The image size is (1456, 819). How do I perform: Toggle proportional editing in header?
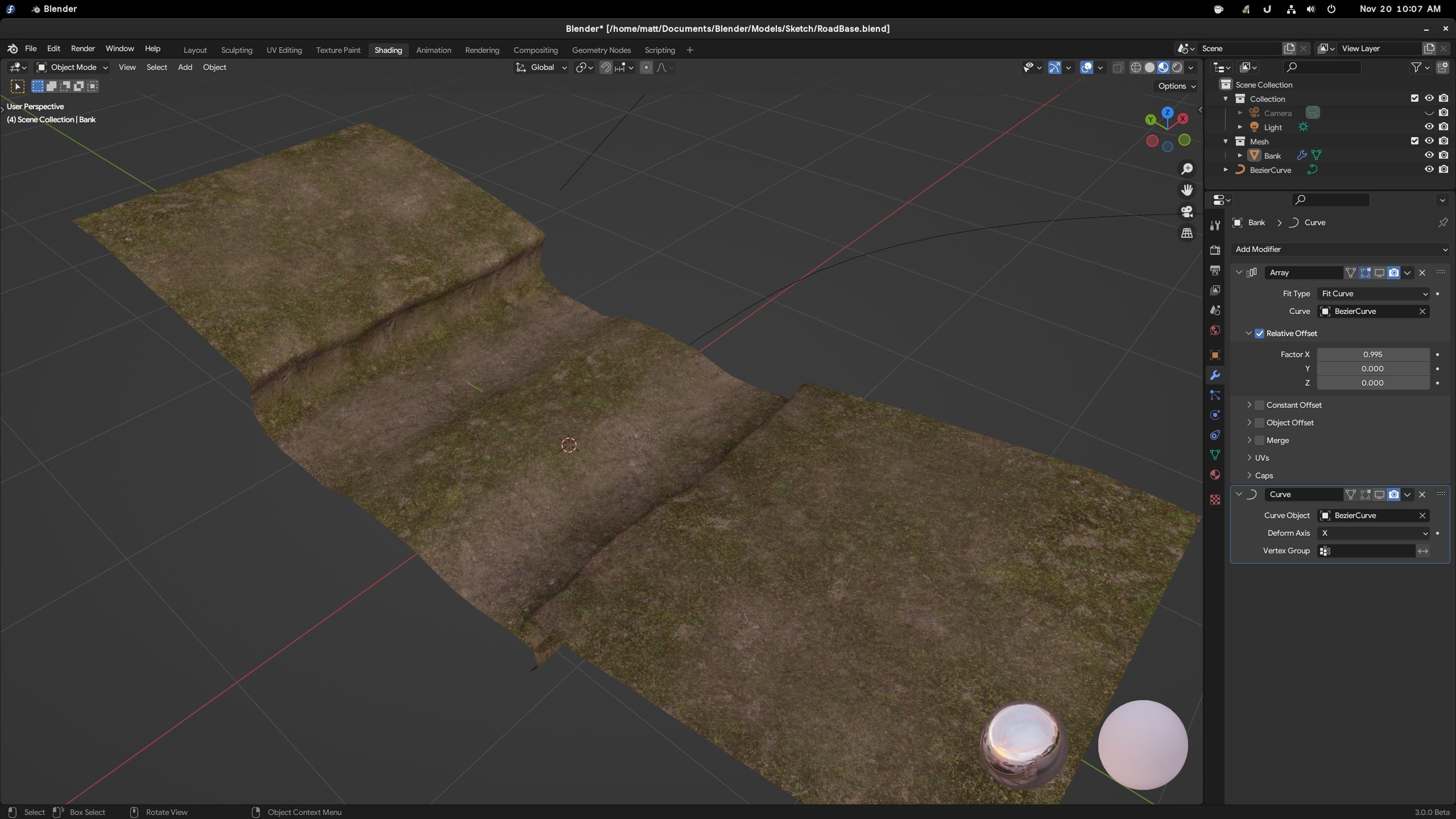pyautogui.click(x=646, y=67)
